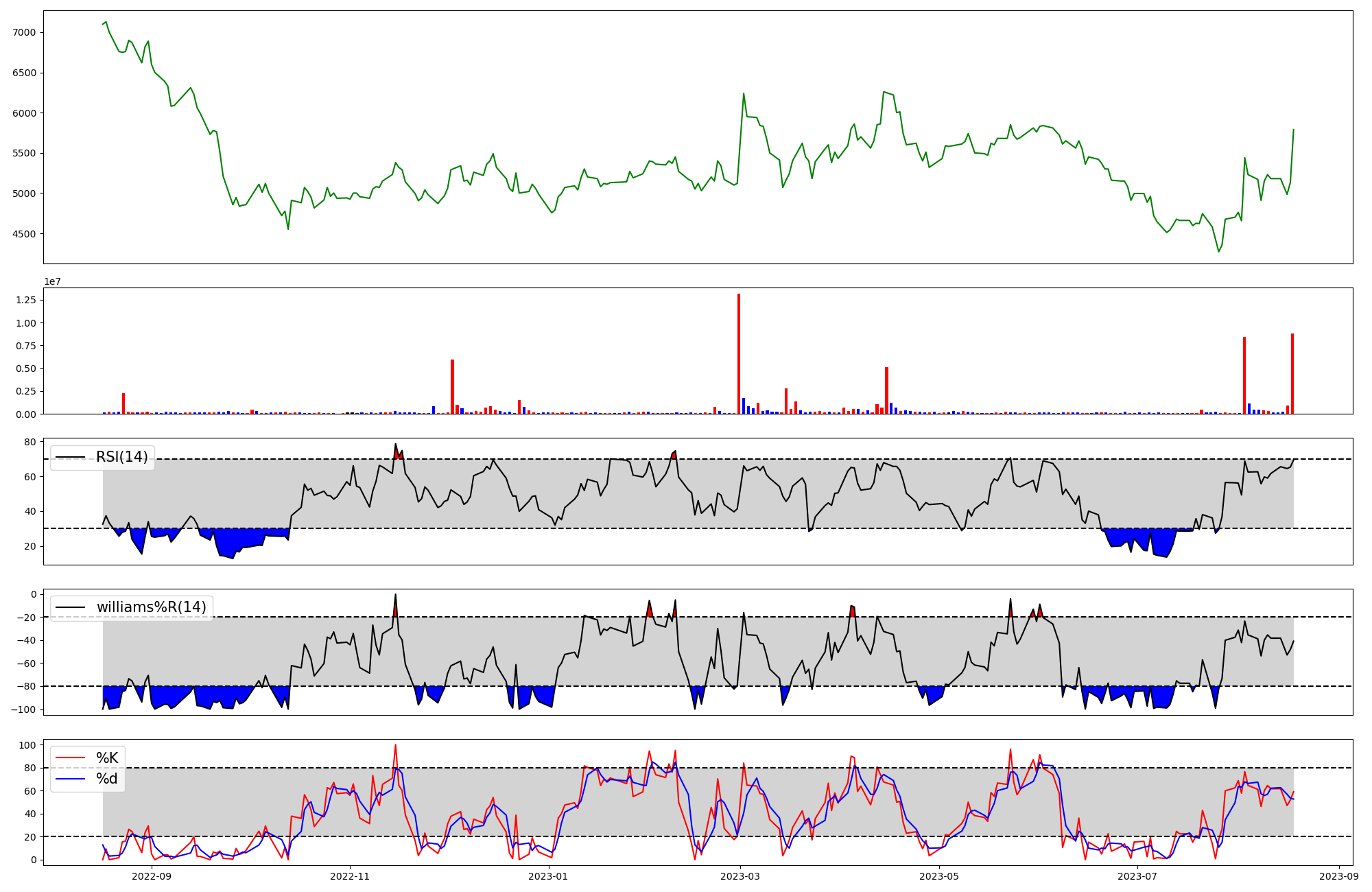Viewport: 1372px width, 892px height.
Task: Click the 80 tick on RSI axis
Action: (x=32, y=442)
